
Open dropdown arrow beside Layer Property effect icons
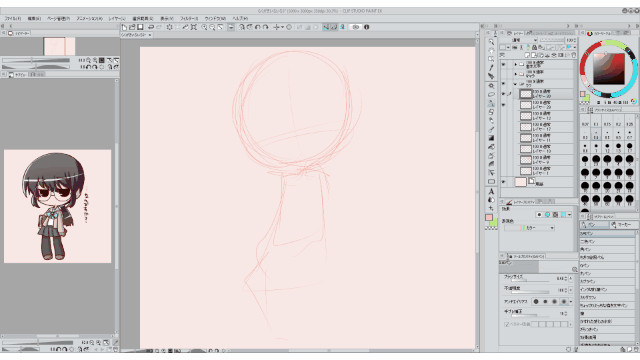coord(569,215)
